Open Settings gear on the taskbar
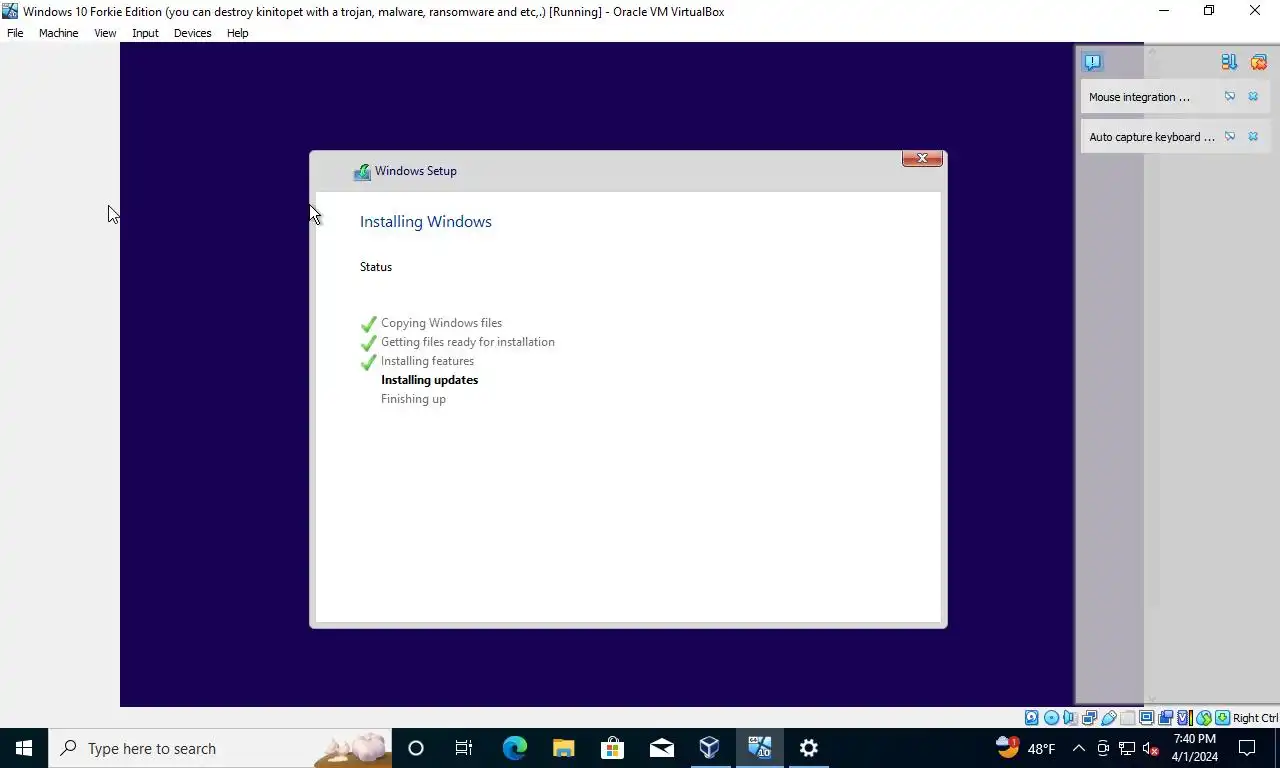Viewport: 1280px width, 768px height. [808, 748]
